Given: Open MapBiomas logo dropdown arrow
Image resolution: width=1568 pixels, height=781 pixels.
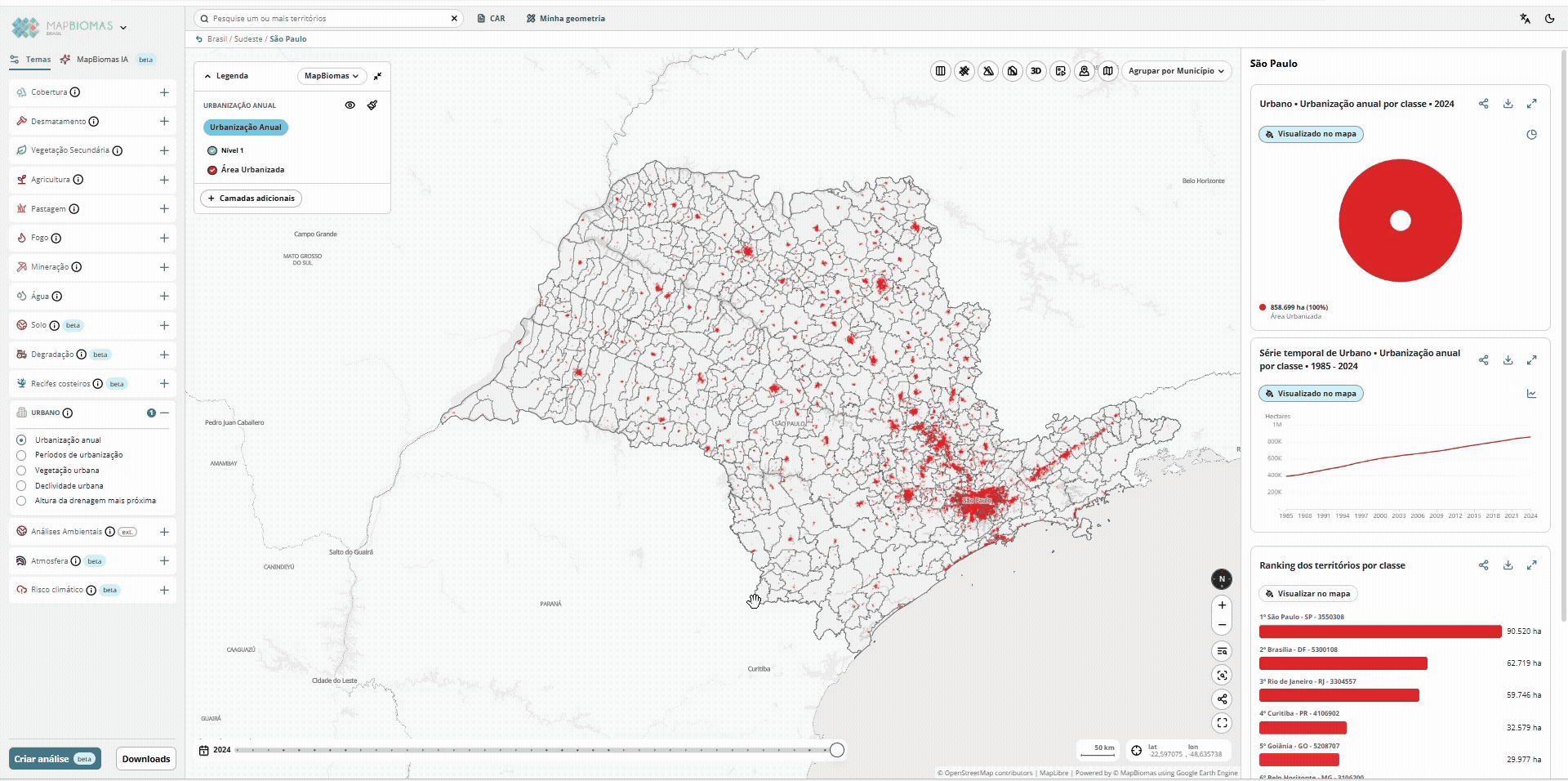Looking at the screenshot, I should (x=123, y=28).
